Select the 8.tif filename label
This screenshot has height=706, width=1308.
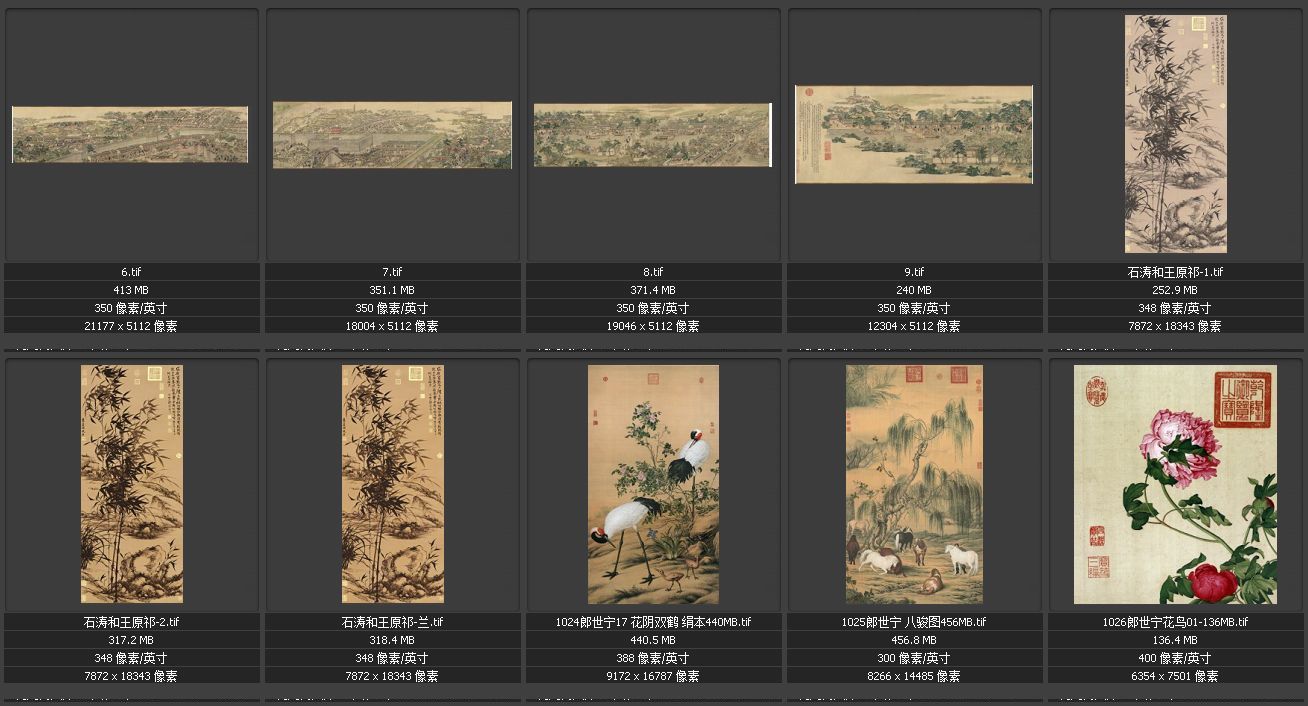653,272
